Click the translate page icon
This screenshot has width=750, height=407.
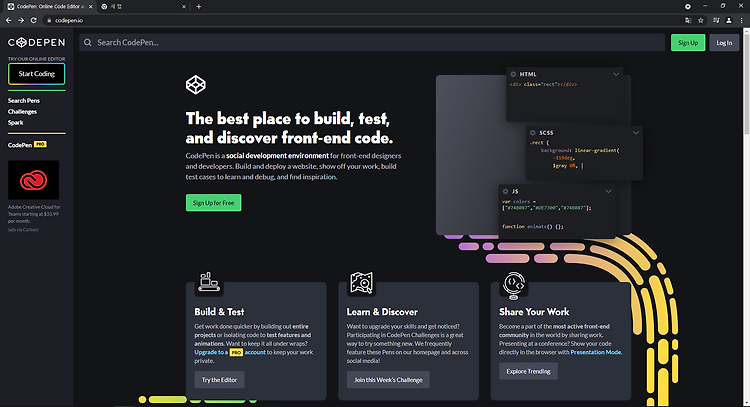click(688, 20)
